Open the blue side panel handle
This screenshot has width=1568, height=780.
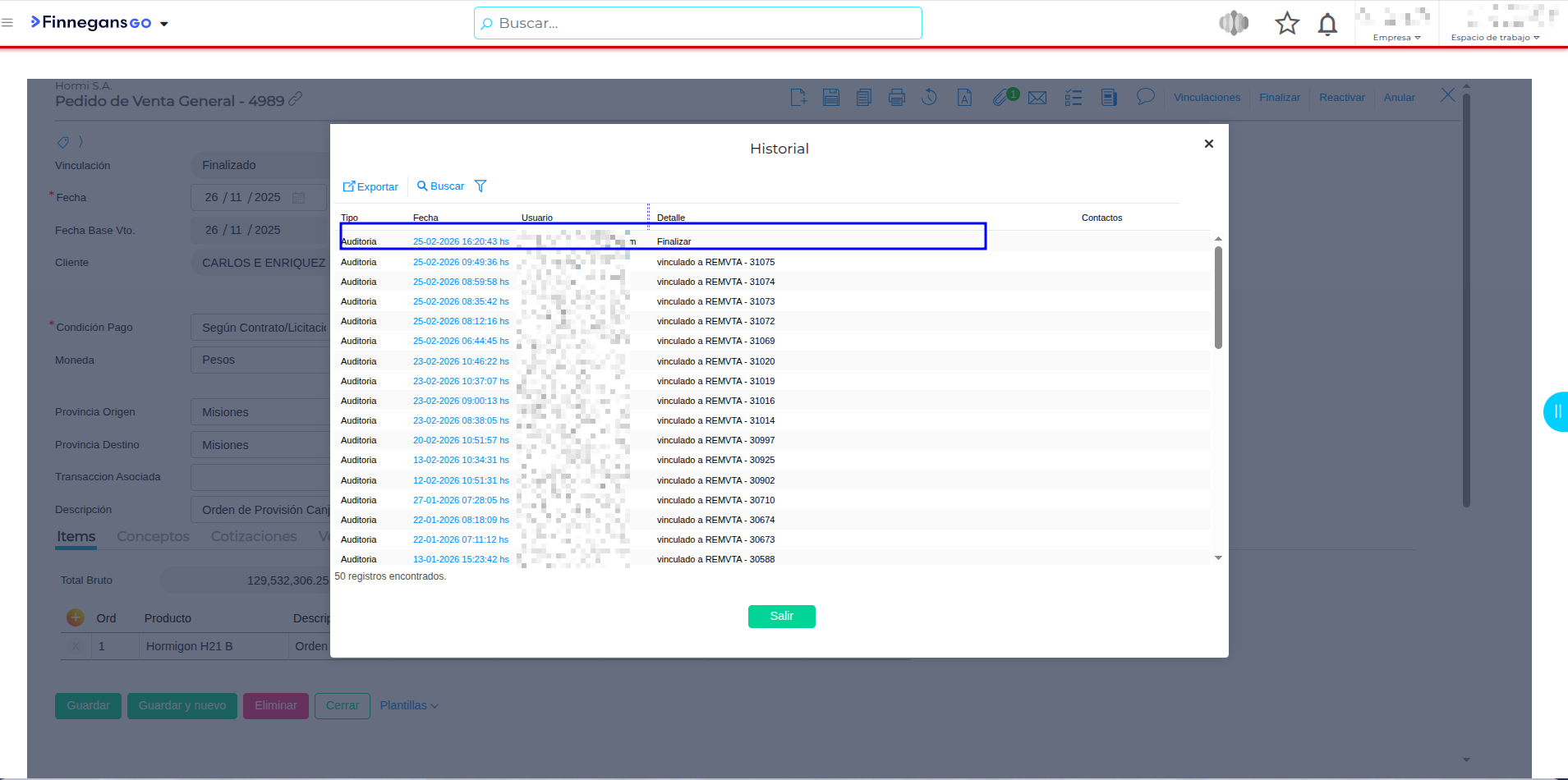[x=1557, y=412]
